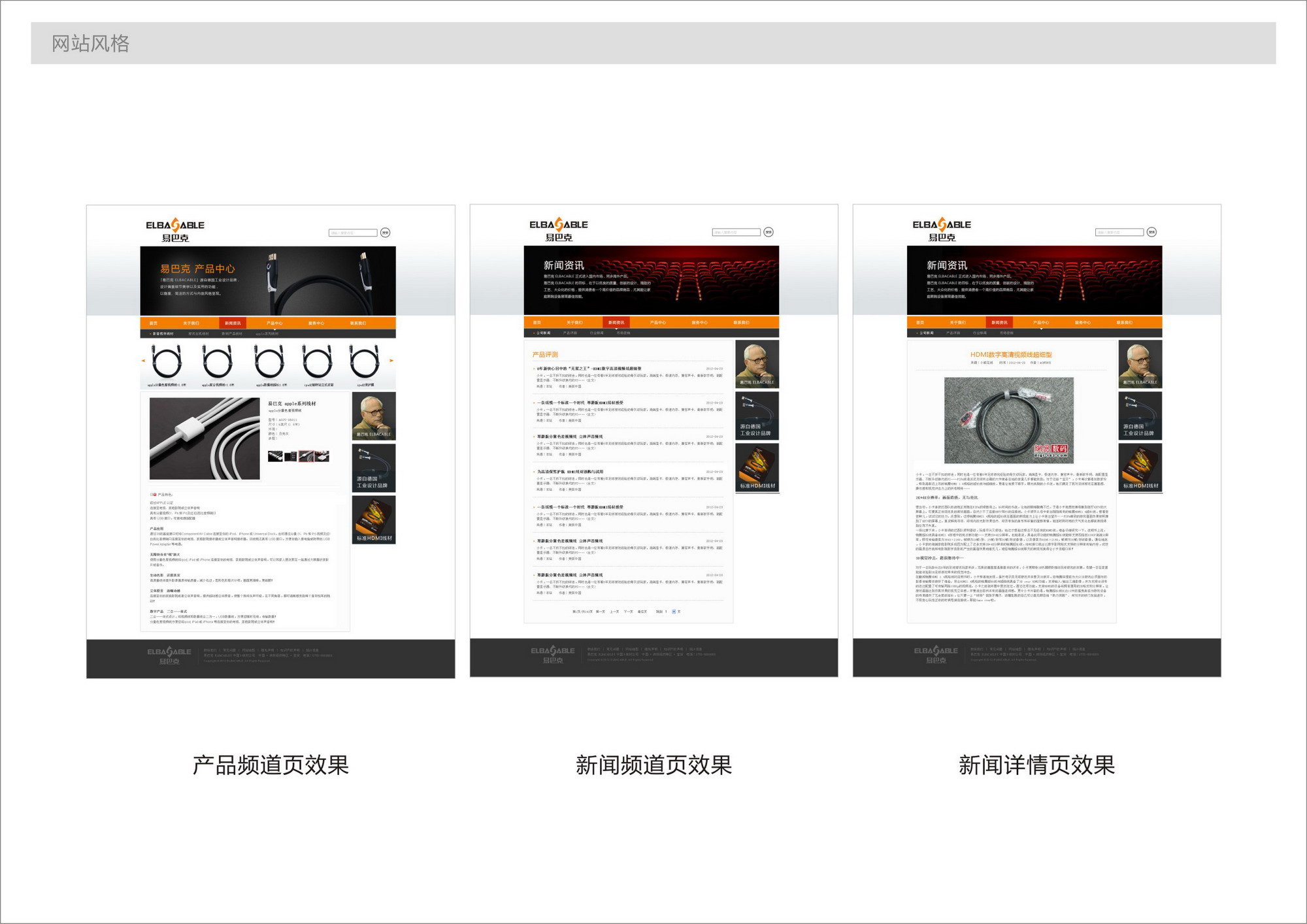Click search input field on product page mockup

click(353, 233)
